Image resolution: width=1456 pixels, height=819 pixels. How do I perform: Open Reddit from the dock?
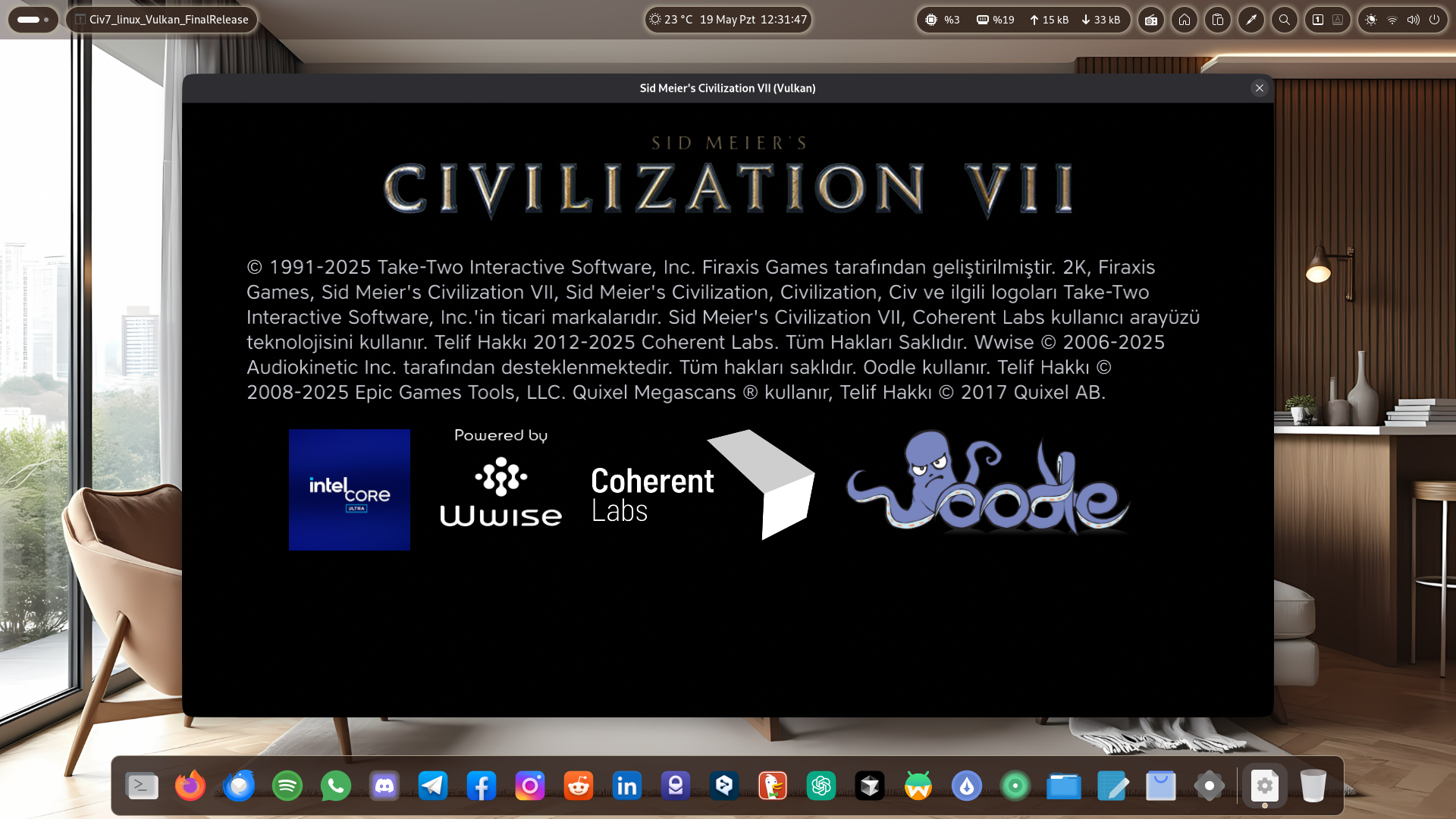click(x=579, y=786)
